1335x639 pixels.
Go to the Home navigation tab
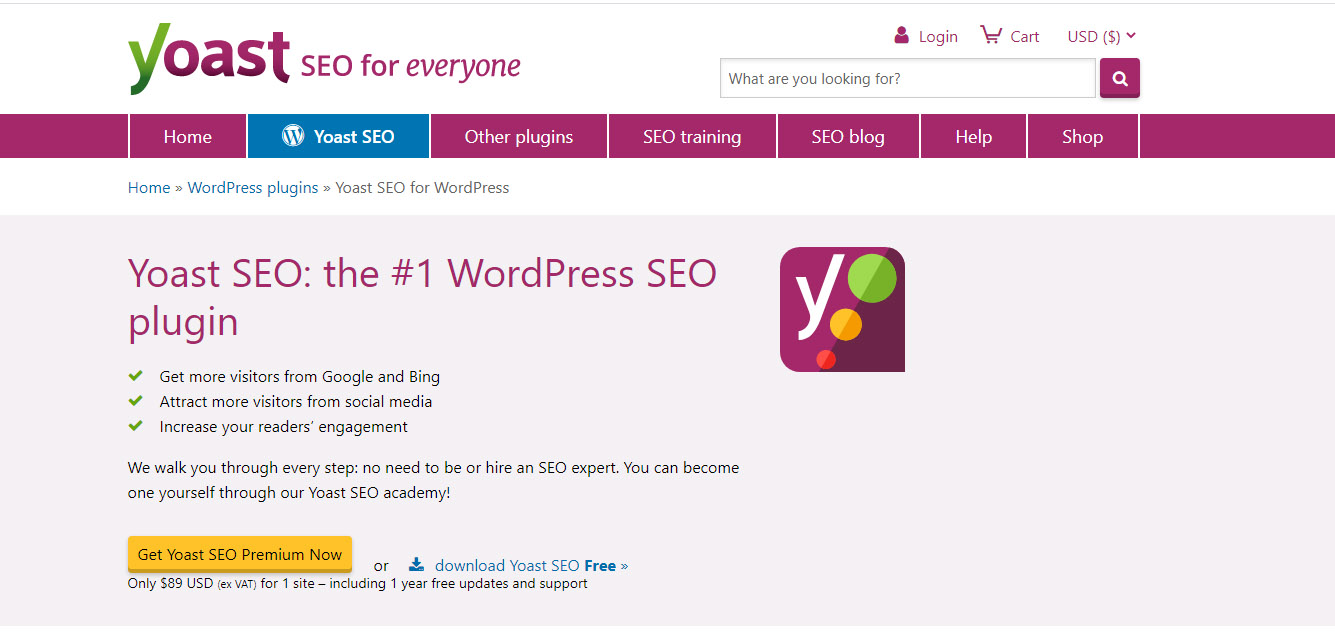[x=188, y=137]
